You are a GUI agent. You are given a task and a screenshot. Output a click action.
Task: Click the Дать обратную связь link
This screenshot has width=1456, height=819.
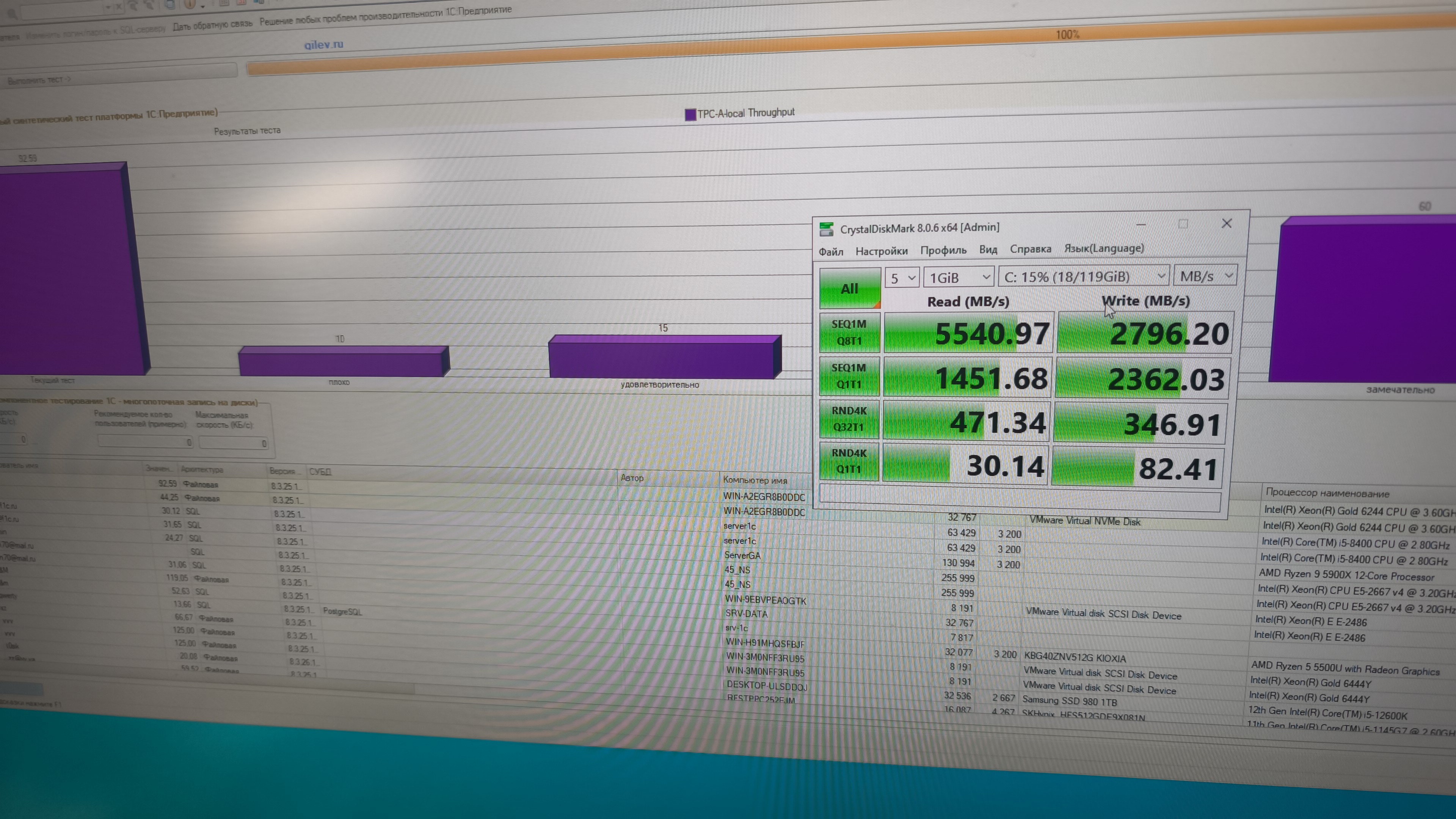(x=212, y=25)
